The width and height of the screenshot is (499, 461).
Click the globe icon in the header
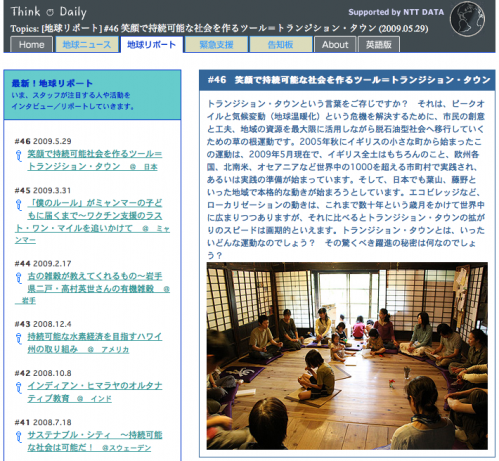[x=467, y=19]
